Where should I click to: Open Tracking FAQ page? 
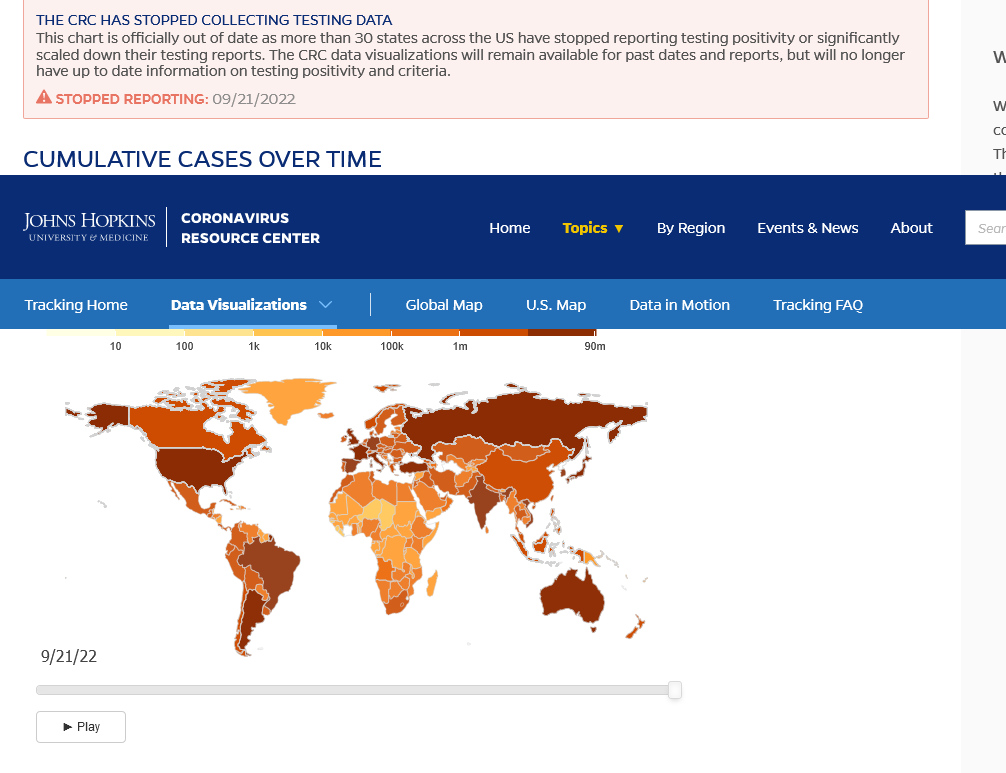pyautogui.click(x=817, y=305)
